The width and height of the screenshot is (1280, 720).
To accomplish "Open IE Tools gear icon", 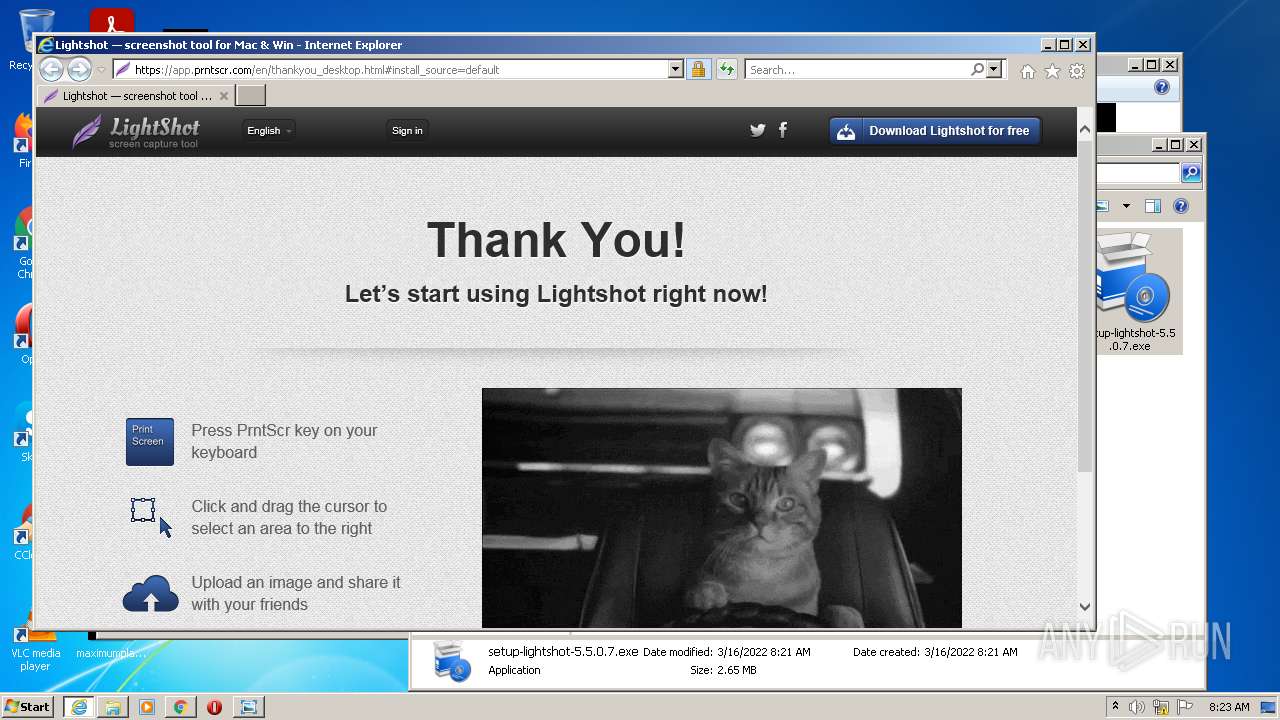I will pyautogui.click(x=1077, y=71).
